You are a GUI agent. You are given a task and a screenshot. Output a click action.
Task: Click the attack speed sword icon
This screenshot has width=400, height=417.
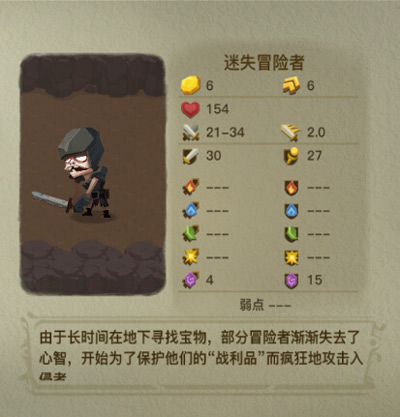291,132
